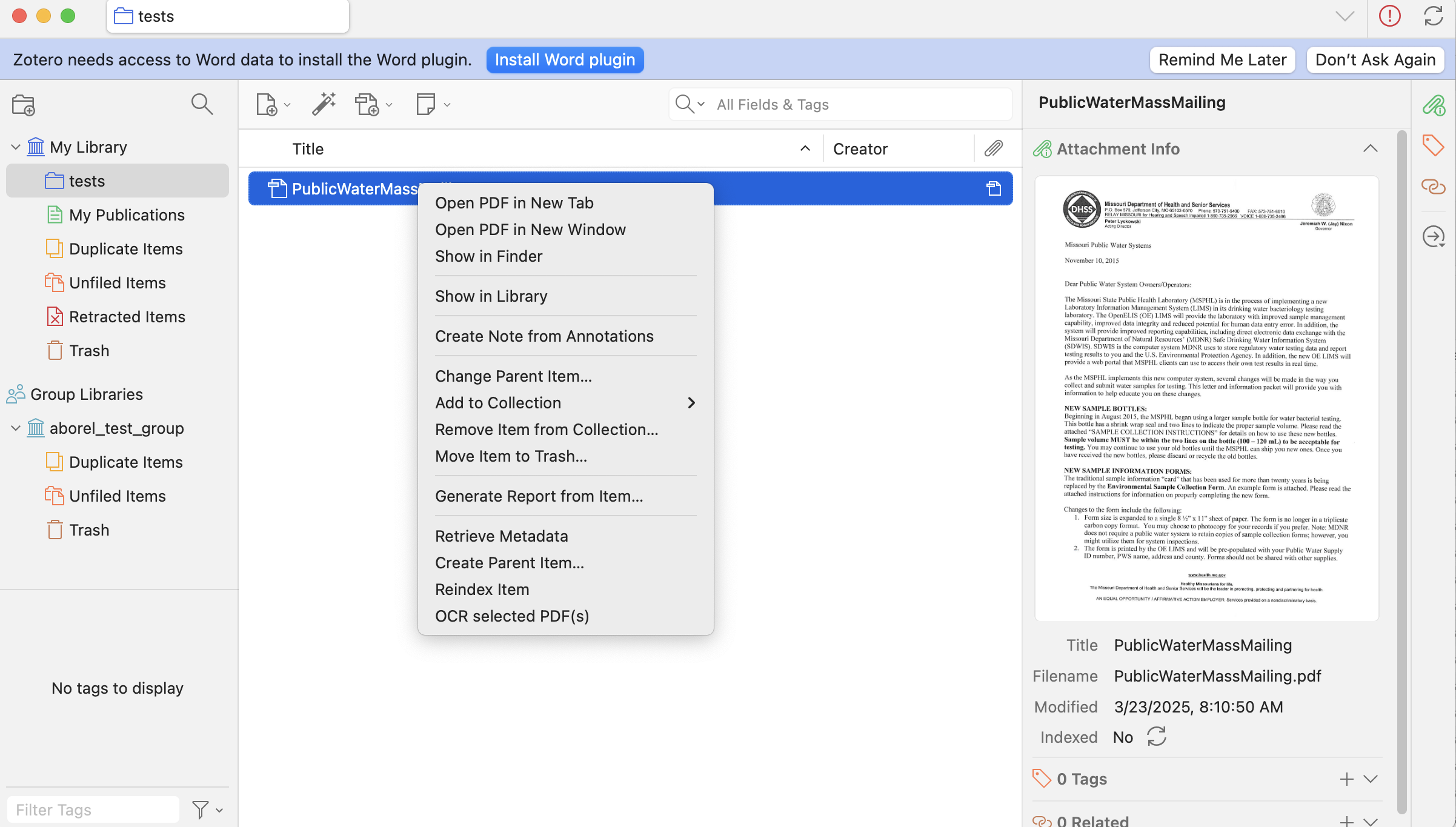Collapse the Attachment Info section

tap(1370, 148)
